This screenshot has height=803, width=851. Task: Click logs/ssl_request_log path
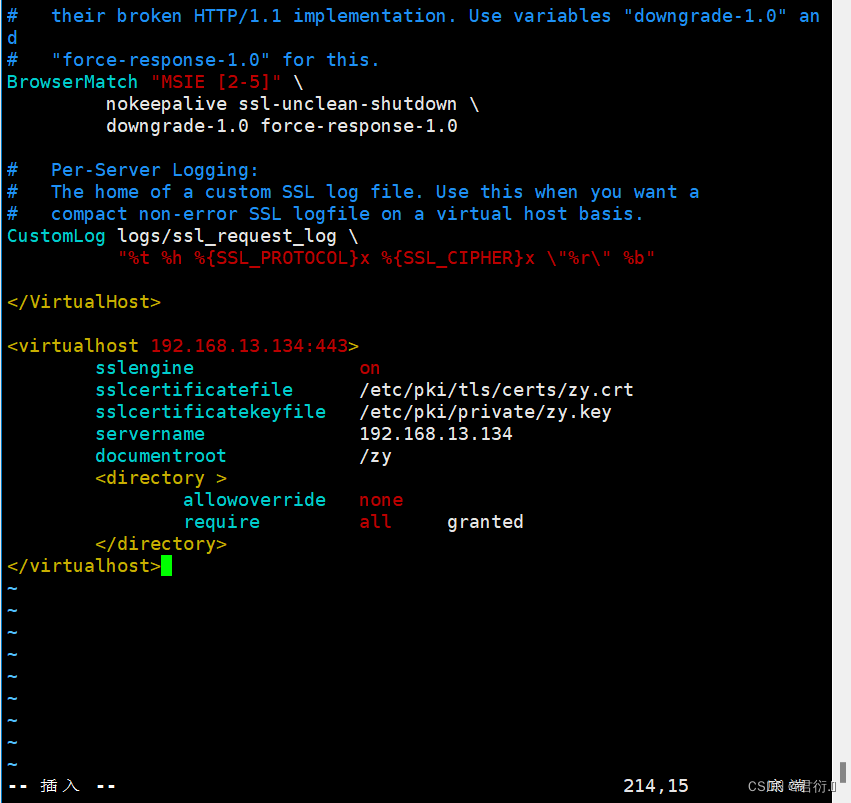[x=227, y=236]
